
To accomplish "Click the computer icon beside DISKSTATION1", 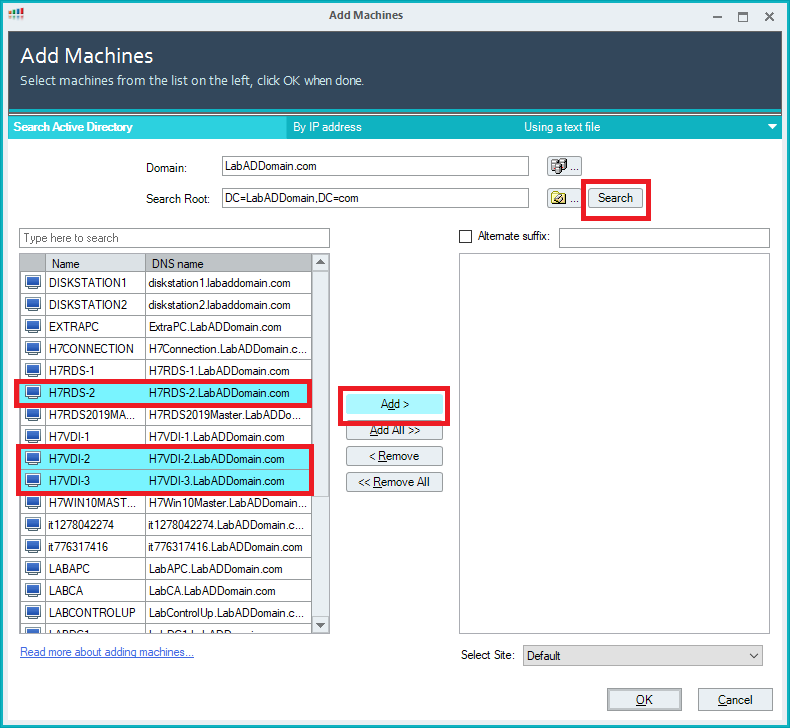I will (33, 283).
